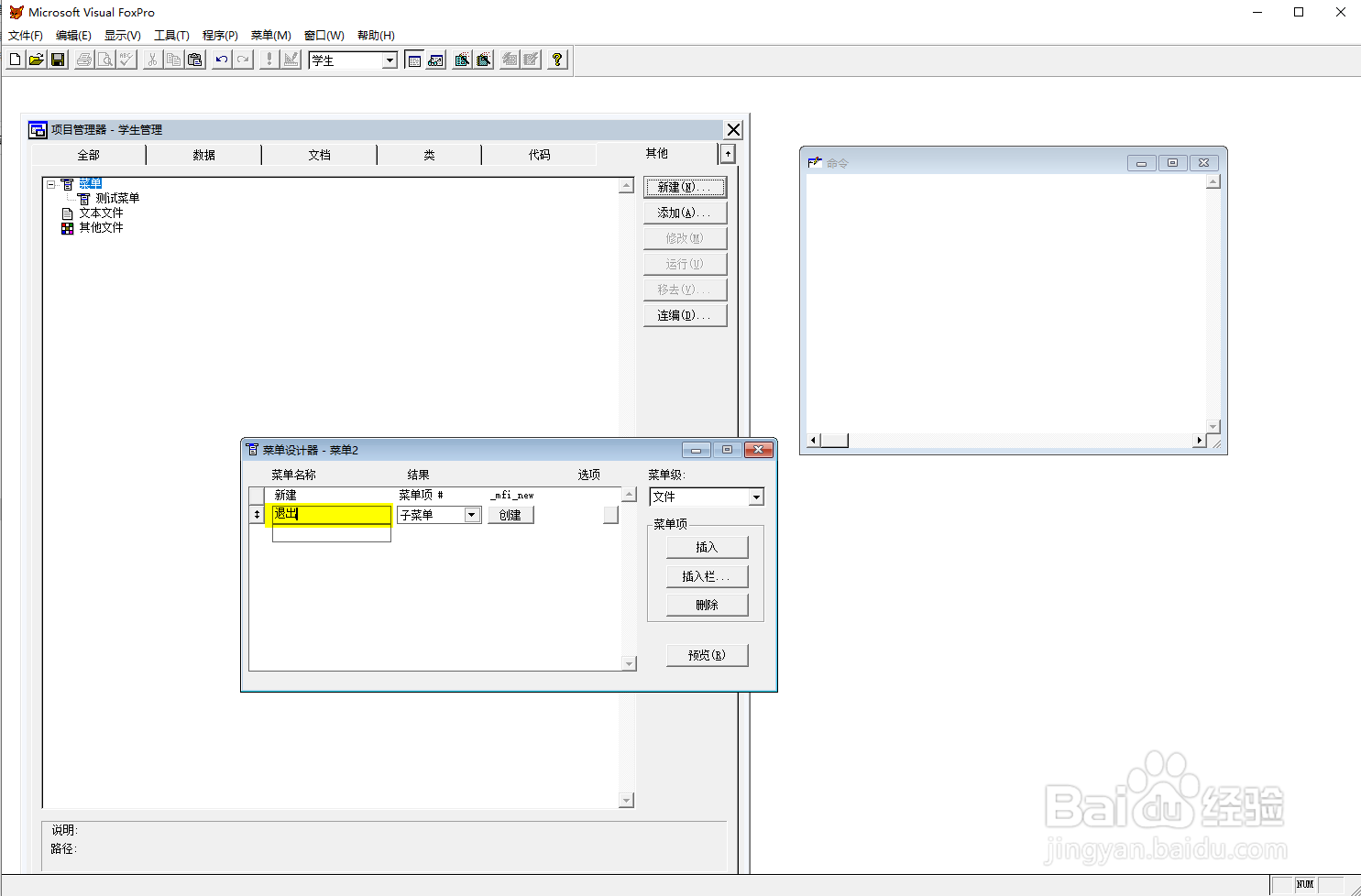1361x896 pixels.
Task: Click the 新建(N)... button in Project Manager
Action: pos(685,187)
